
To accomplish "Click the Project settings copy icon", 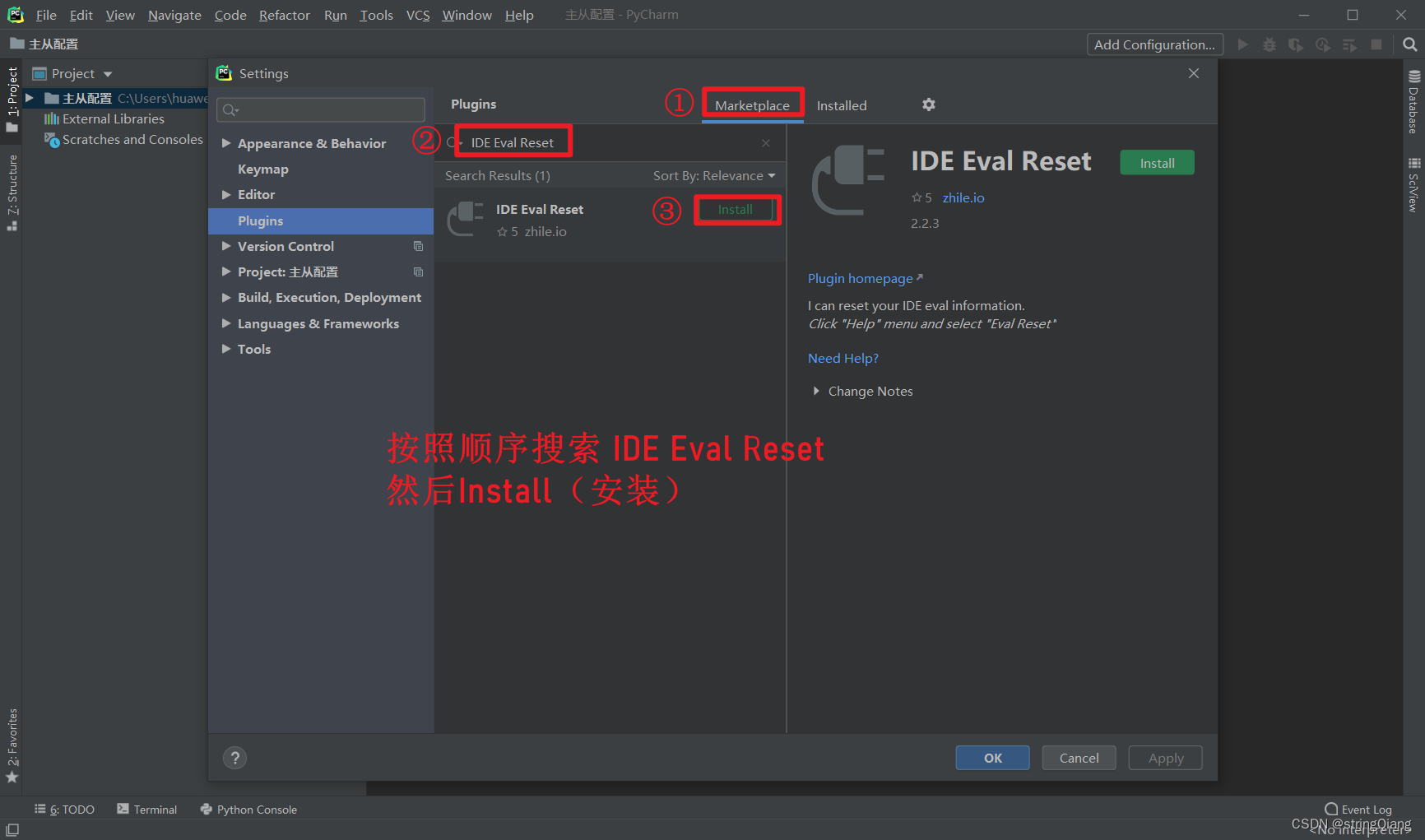I will [418, 271].
